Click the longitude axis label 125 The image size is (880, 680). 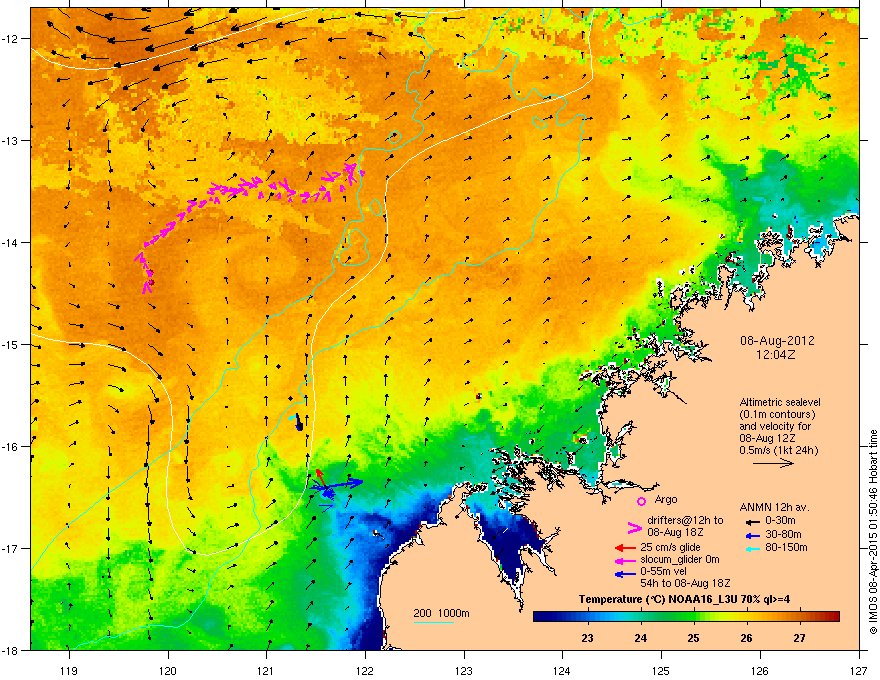tap(661, 671)
